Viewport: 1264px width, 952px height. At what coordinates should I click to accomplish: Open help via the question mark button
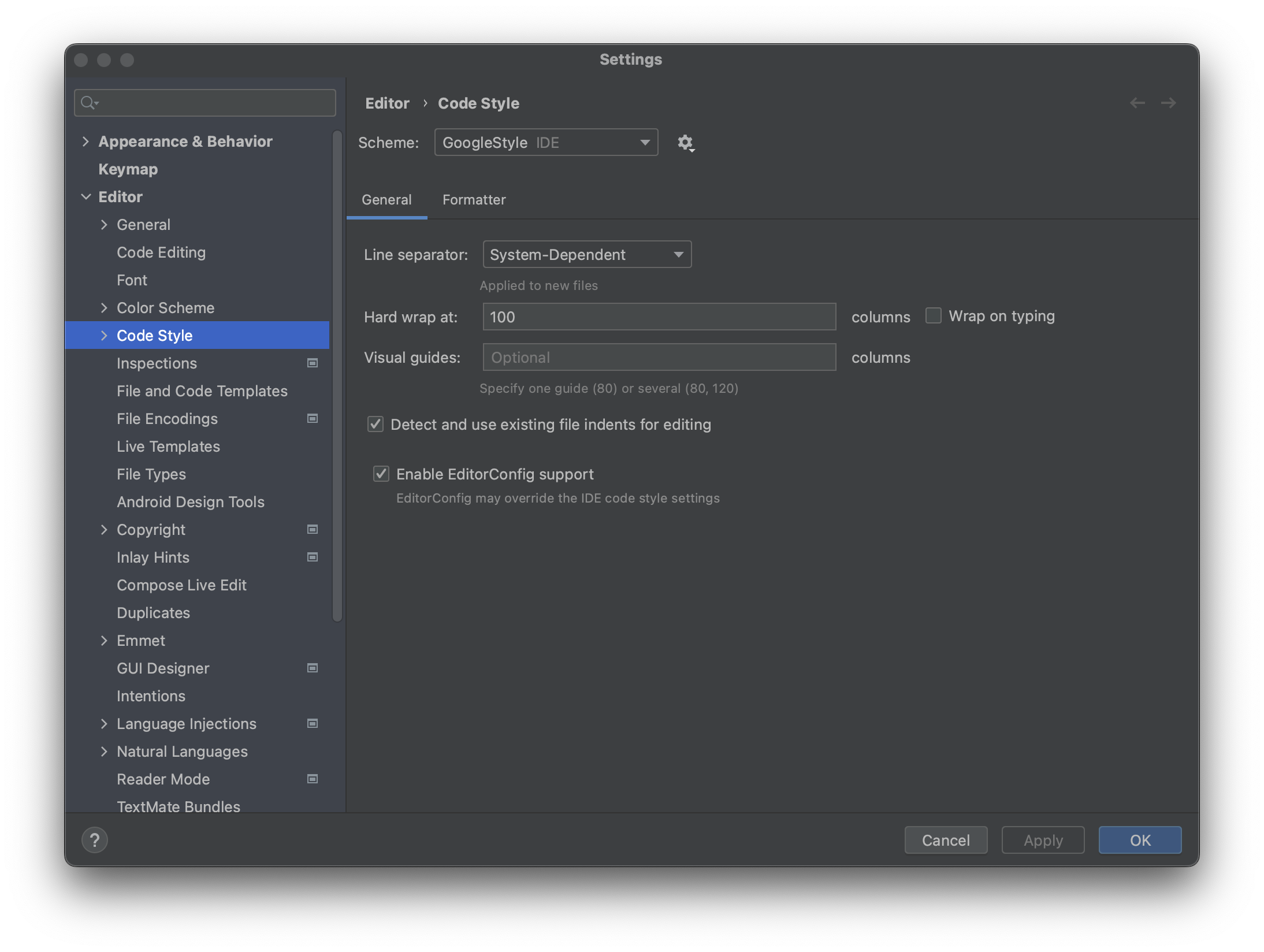click(x=95, y=840)
